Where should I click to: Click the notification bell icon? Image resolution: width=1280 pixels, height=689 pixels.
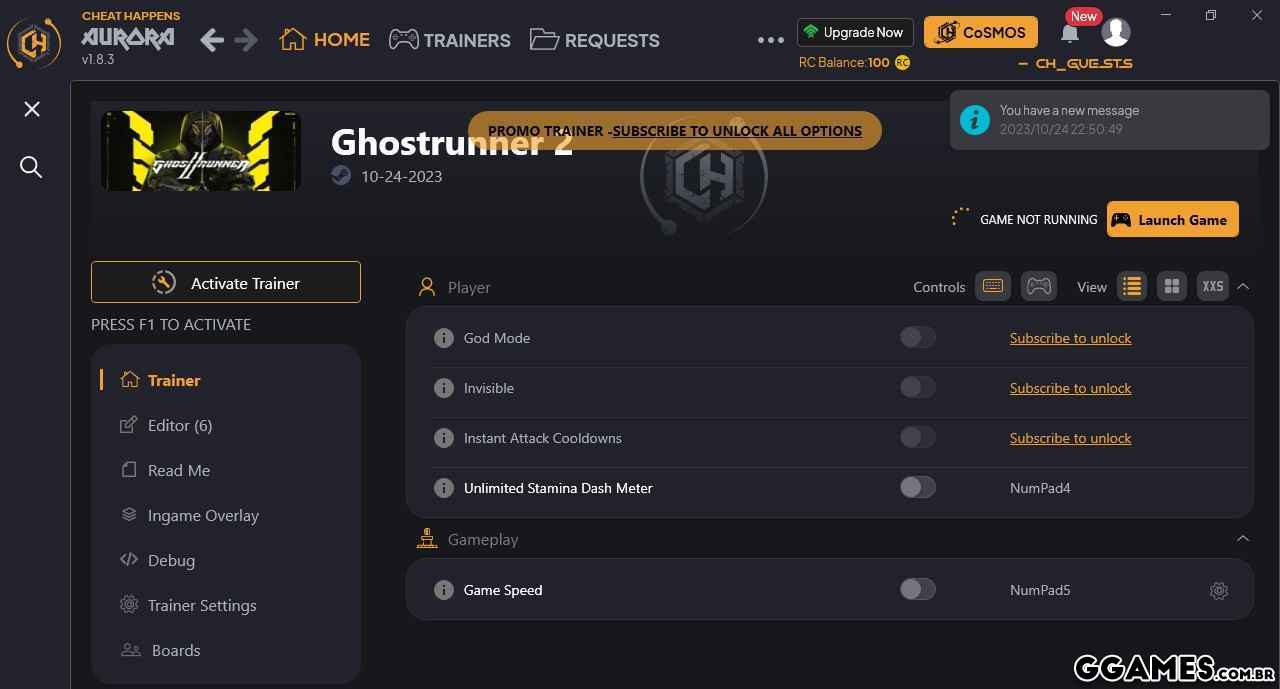(x=1069, y=34)
